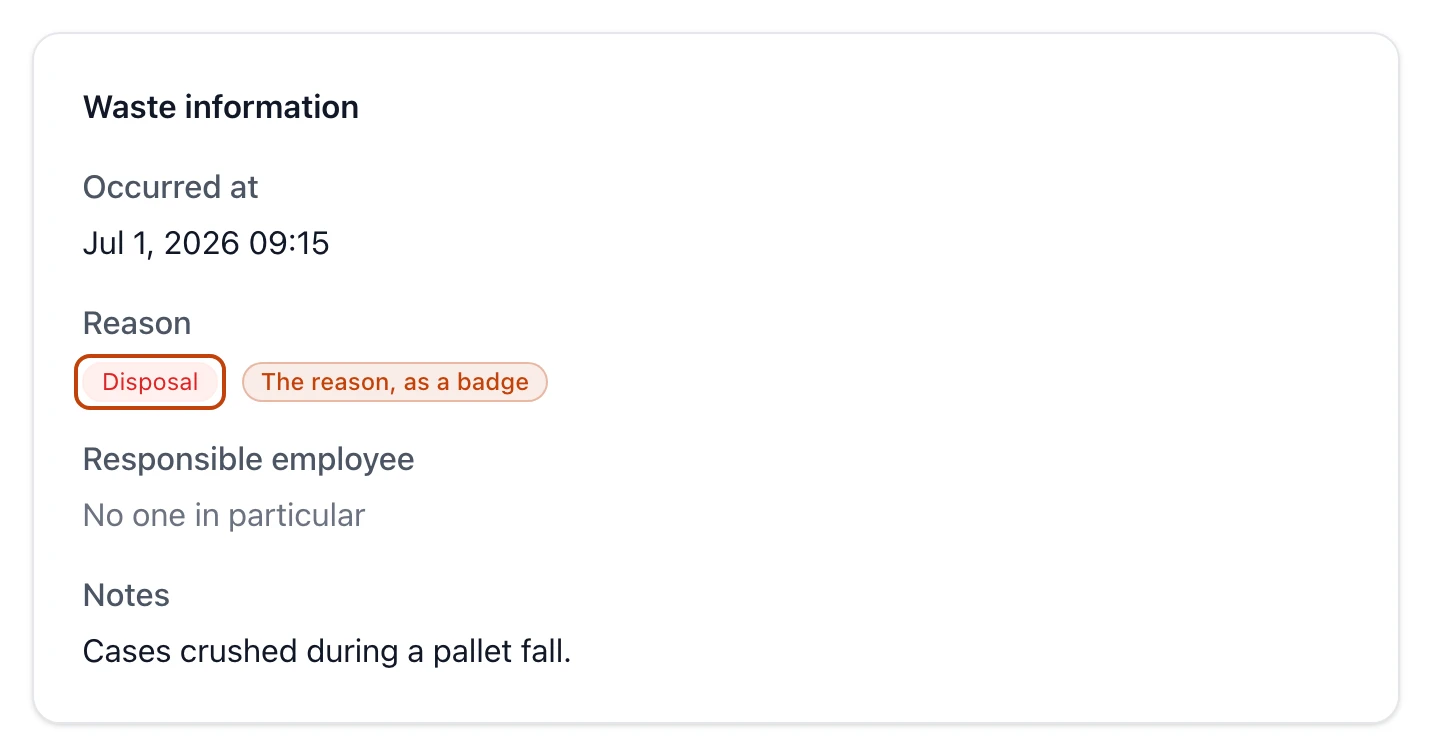Select the Waste information heading
The image size is (1432, 756).
(221, 107)
